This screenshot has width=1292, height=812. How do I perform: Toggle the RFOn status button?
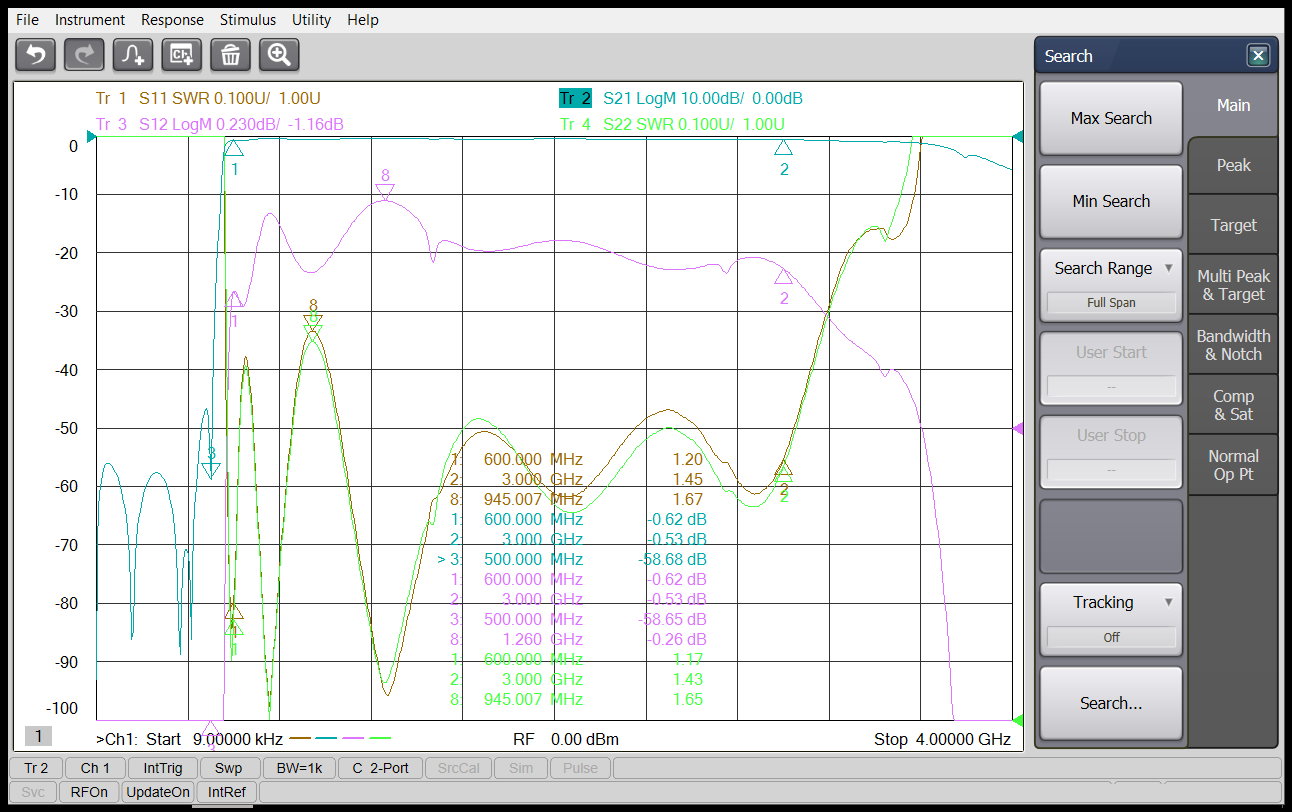pos(89,792)
